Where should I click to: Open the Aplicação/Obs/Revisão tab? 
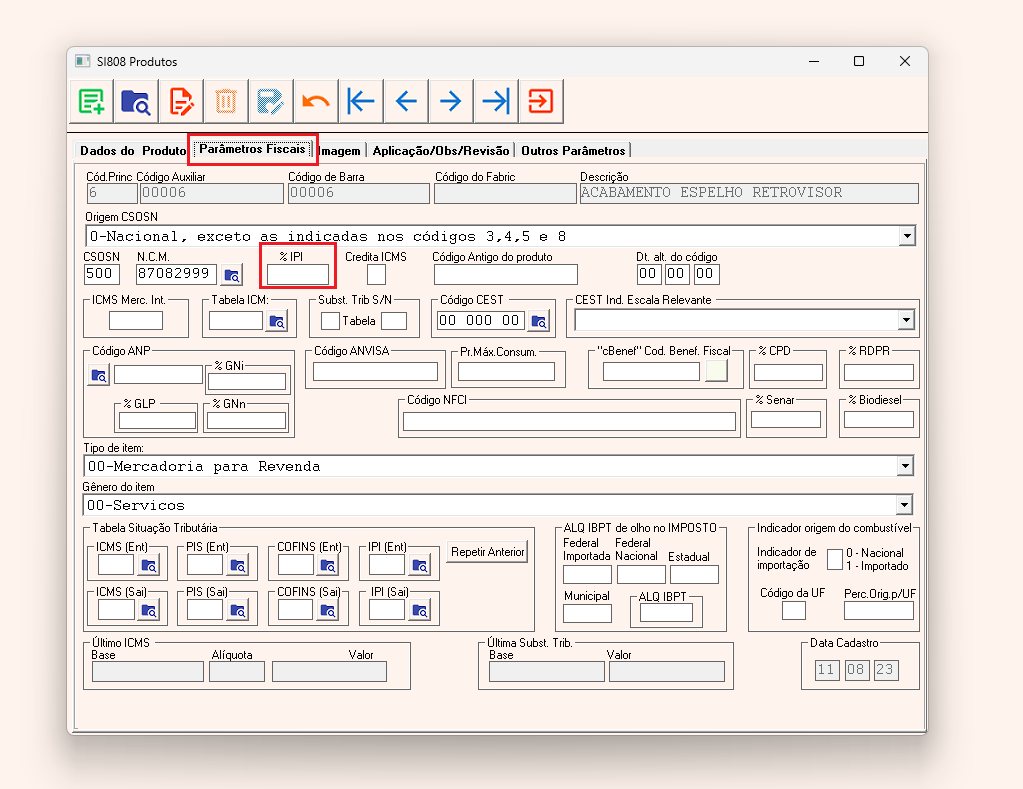pos(441,151)
